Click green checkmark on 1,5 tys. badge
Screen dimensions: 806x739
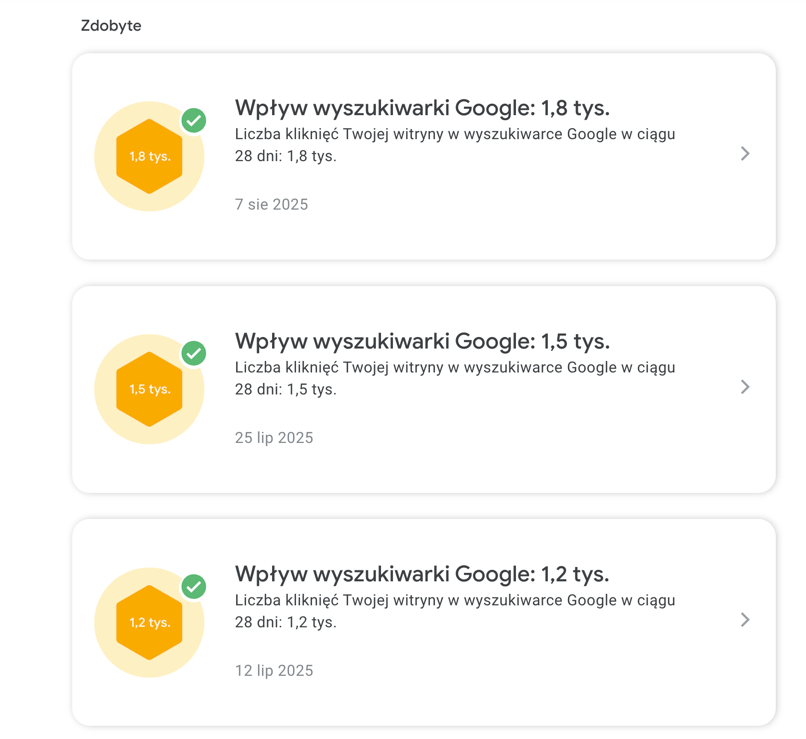[x=194, y=353]
